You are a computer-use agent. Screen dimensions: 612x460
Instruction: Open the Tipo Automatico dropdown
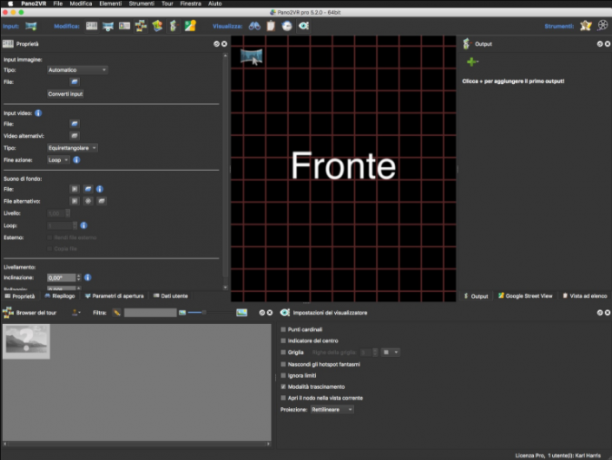77,70
